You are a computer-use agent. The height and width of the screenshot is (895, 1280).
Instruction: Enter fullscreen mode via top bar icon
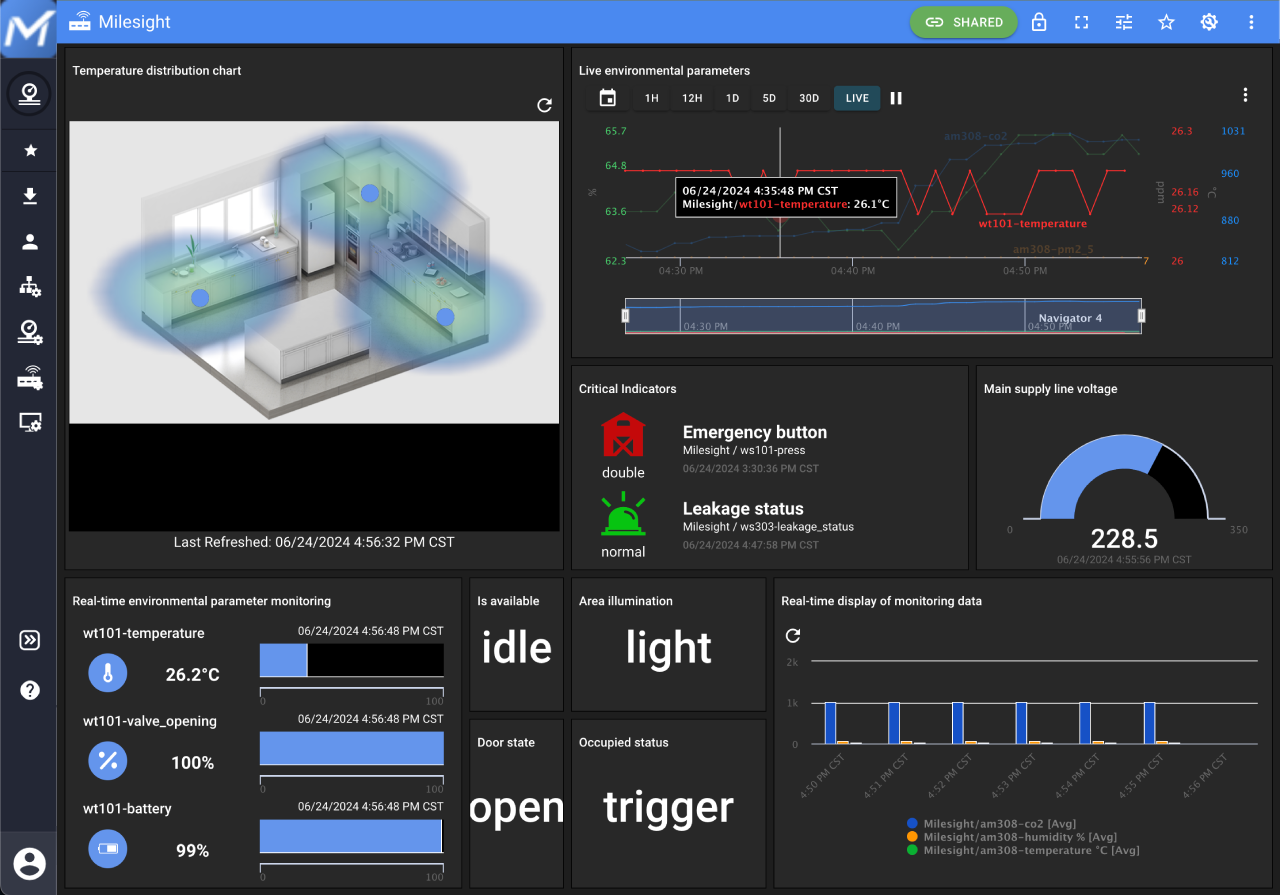tap(1081, 22)
